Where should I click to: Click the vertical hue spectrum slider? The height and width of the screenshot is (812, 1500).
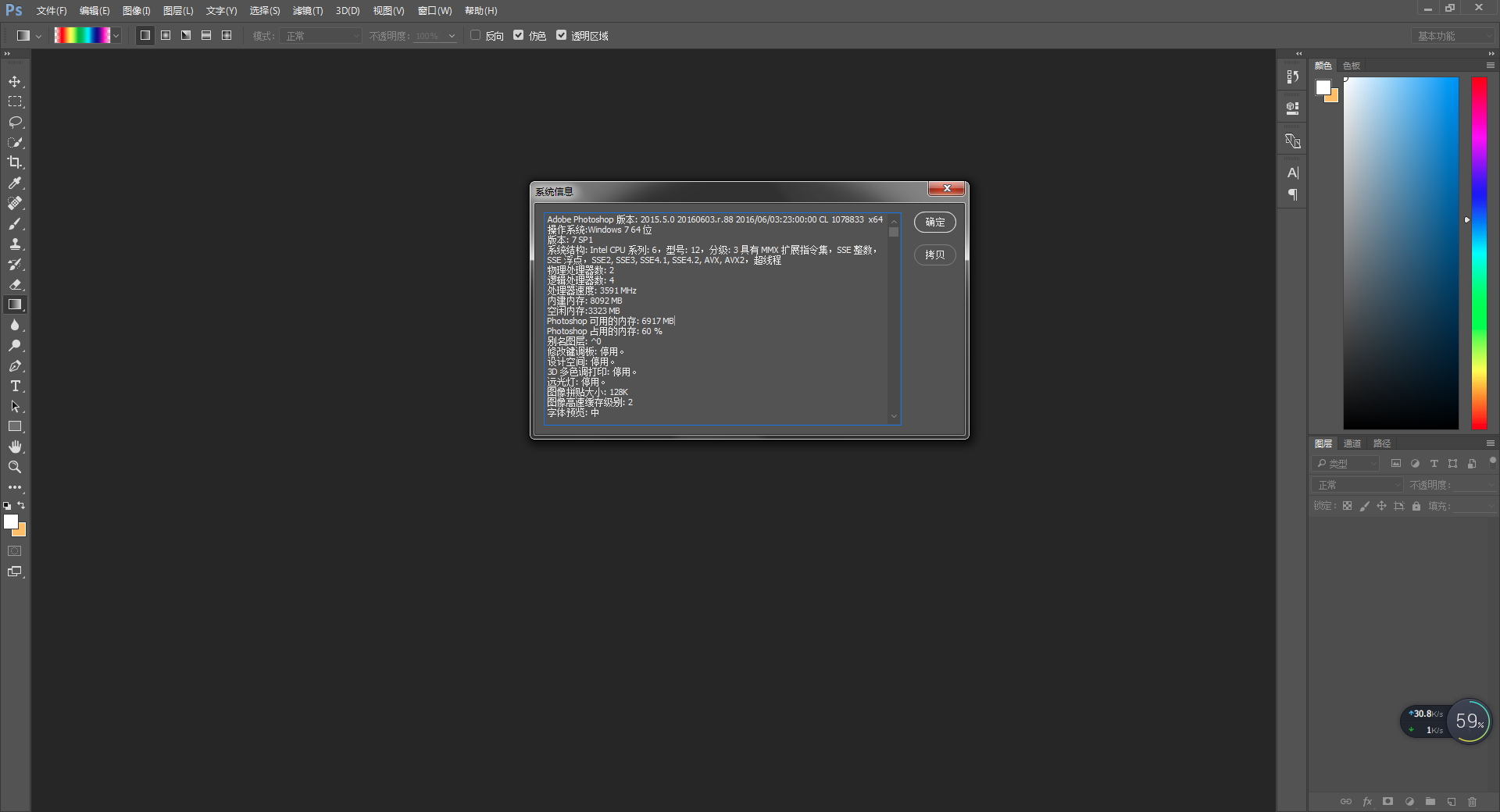coord(1479,253)
